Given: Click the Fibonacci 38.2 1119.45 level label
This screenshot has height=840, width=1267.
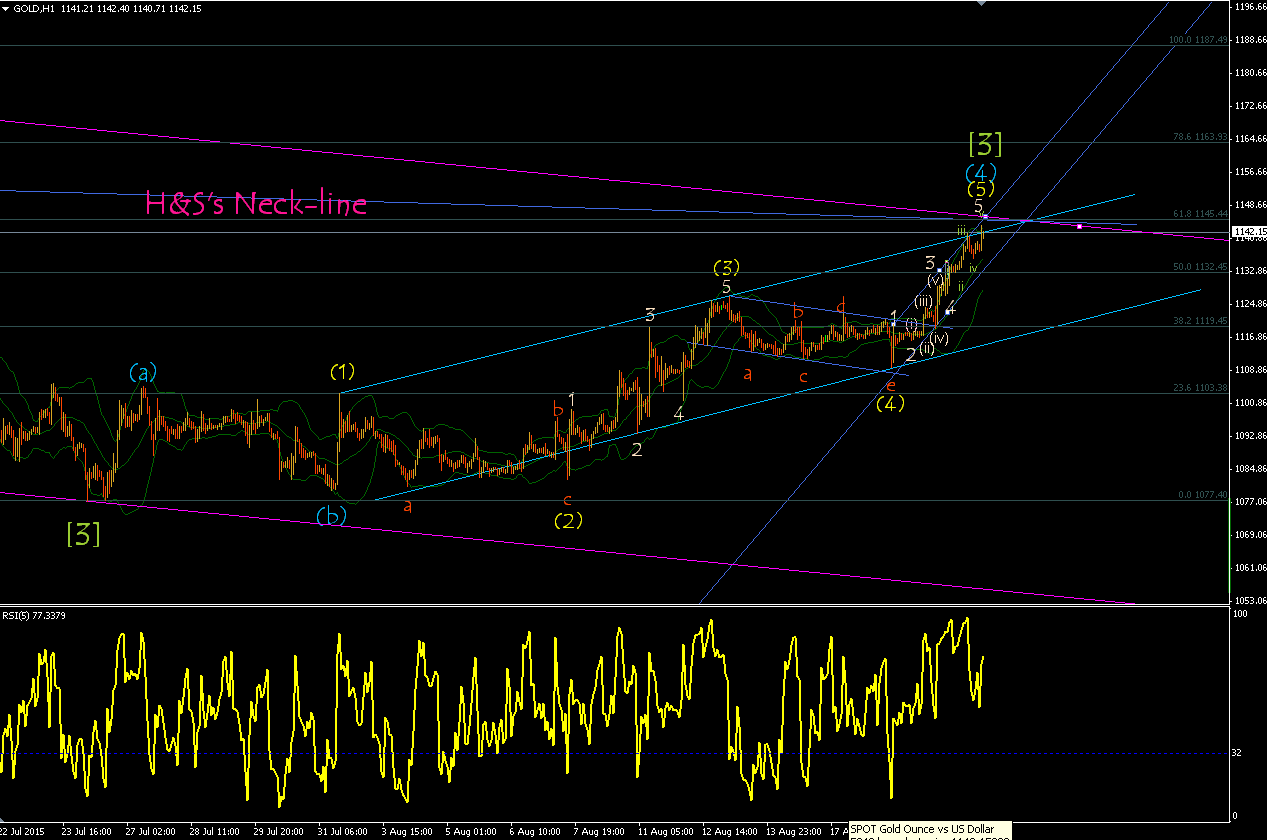Looking at the screenshot, I should 1200,321.
